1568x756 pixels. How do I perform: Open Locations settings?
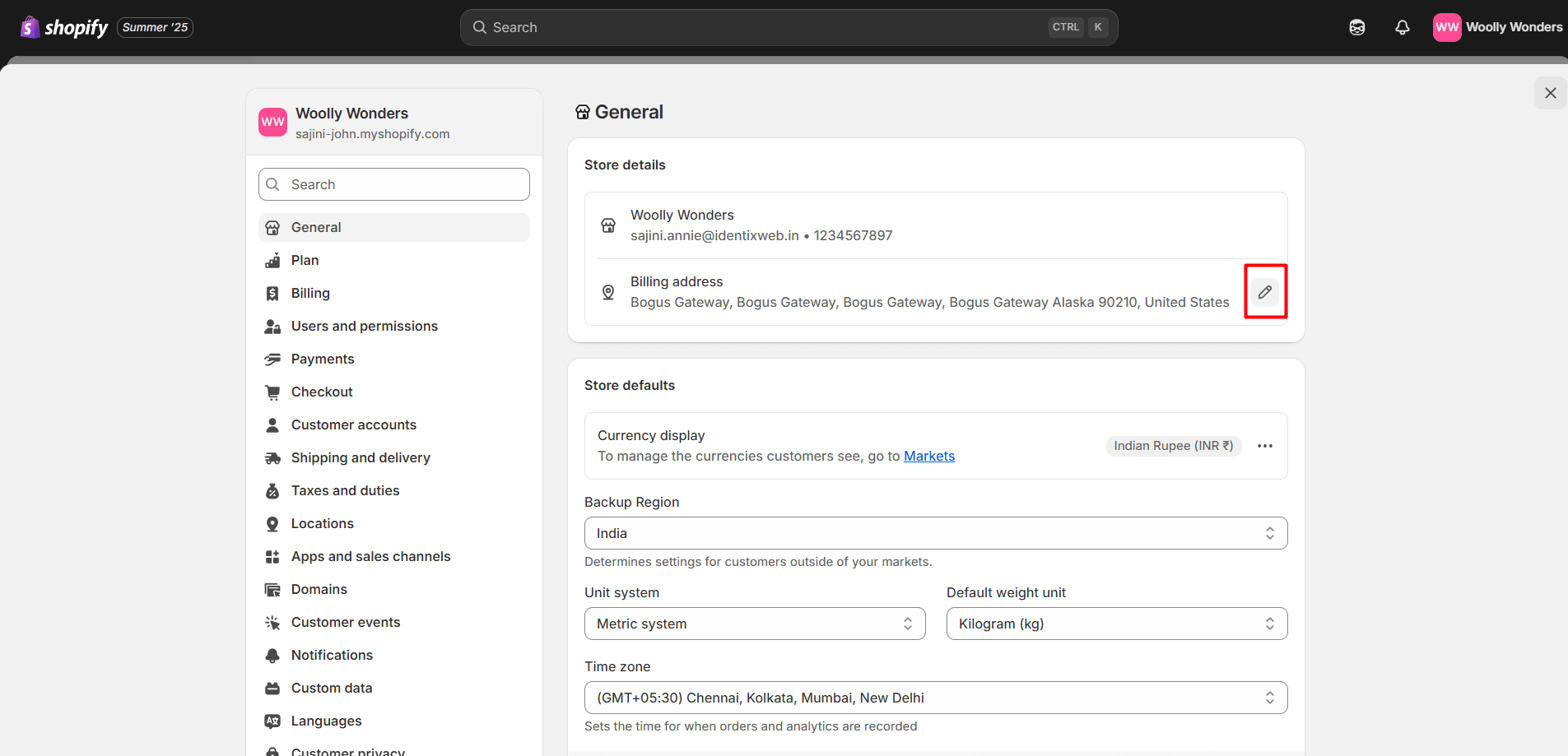coord(394,523)
